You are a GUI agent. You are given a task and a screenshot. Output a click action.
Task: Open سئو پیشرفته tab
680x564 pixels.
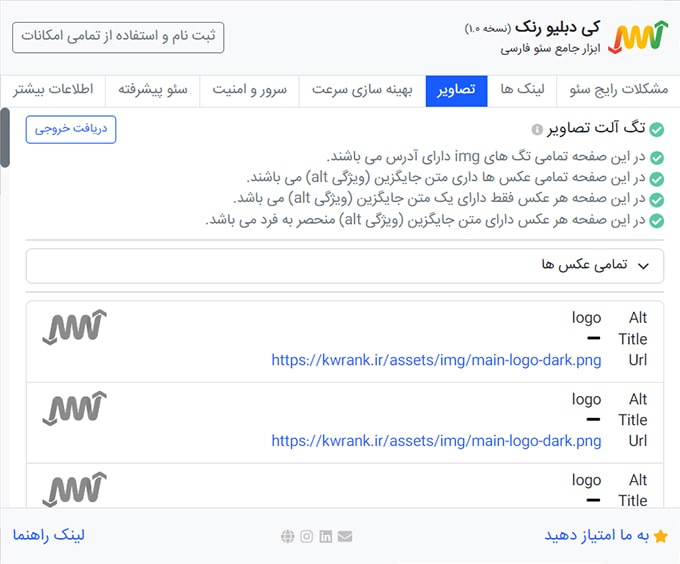[x=153, y=90]
